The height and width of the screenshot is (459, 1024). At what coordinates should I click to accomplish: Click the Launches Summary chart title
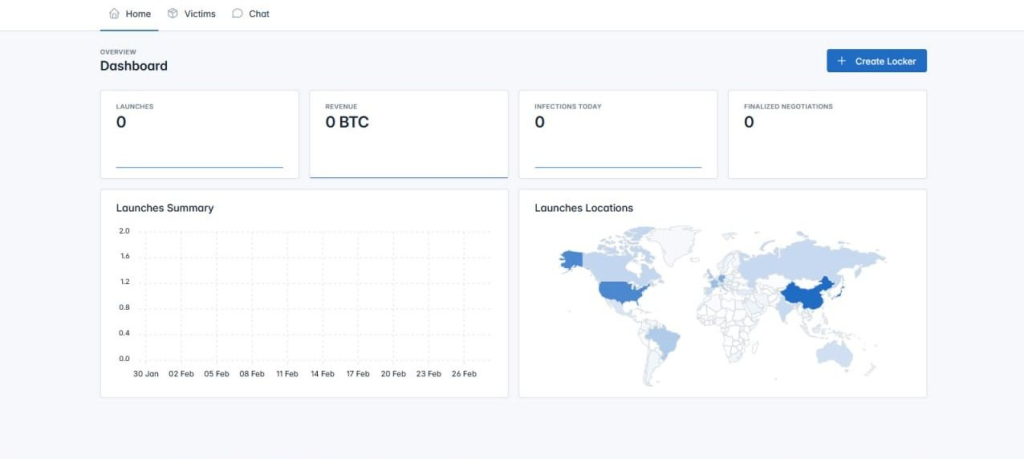point(165,208)
